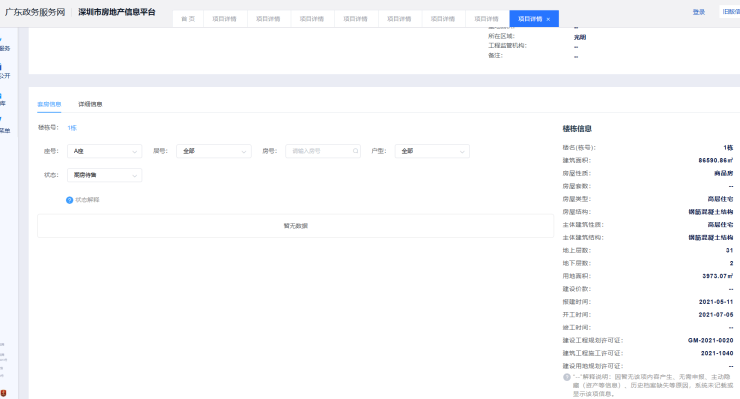Open the 层号 dropdown showing 全部
The image size is (740, 399).
pyautogui.click(x=214, y=151)
